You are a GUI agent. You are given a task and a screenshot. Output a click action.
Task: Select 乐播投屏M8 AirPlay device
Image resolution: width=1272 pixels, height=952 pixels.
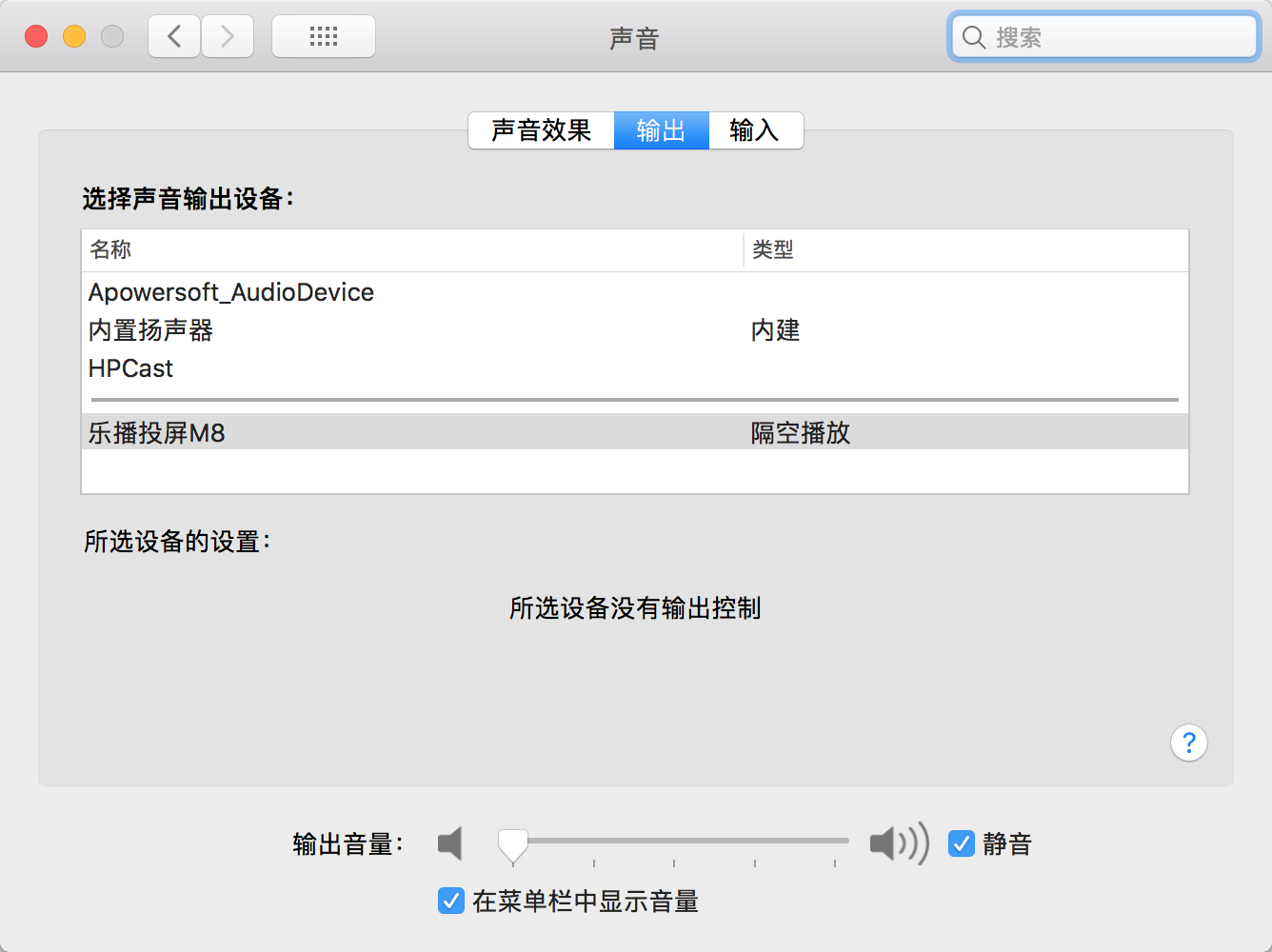point(635,432)
